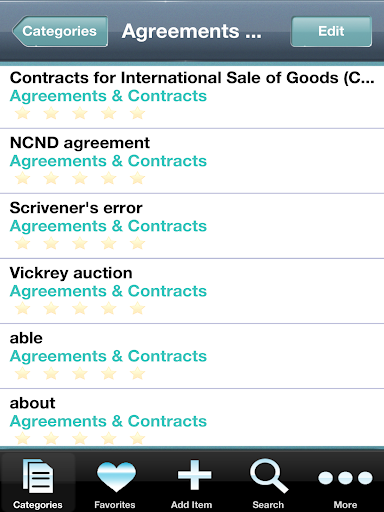The image size is (384, 512).
Task: Tap the Edit button
Action: (331, 31)
